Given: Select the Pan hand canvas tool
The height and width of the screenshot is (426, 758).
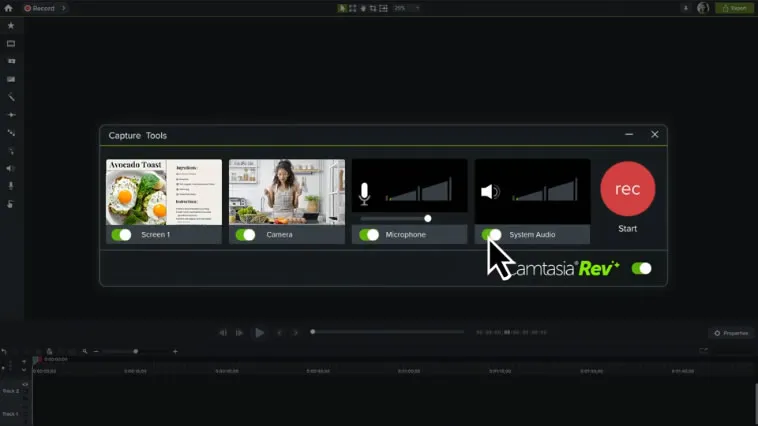Looking at the screenshot, I should click(363, 8).
